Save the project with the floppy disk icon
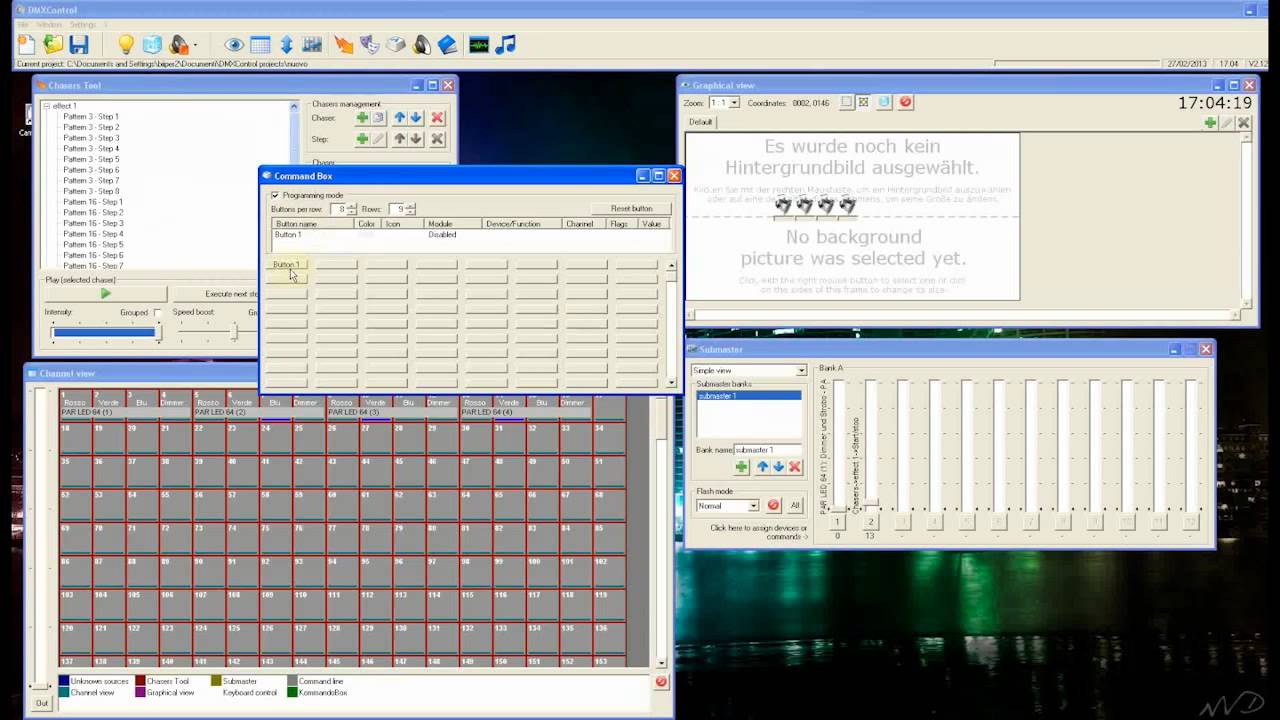The height and width of the screenshot is (720, 1280). 79,44
